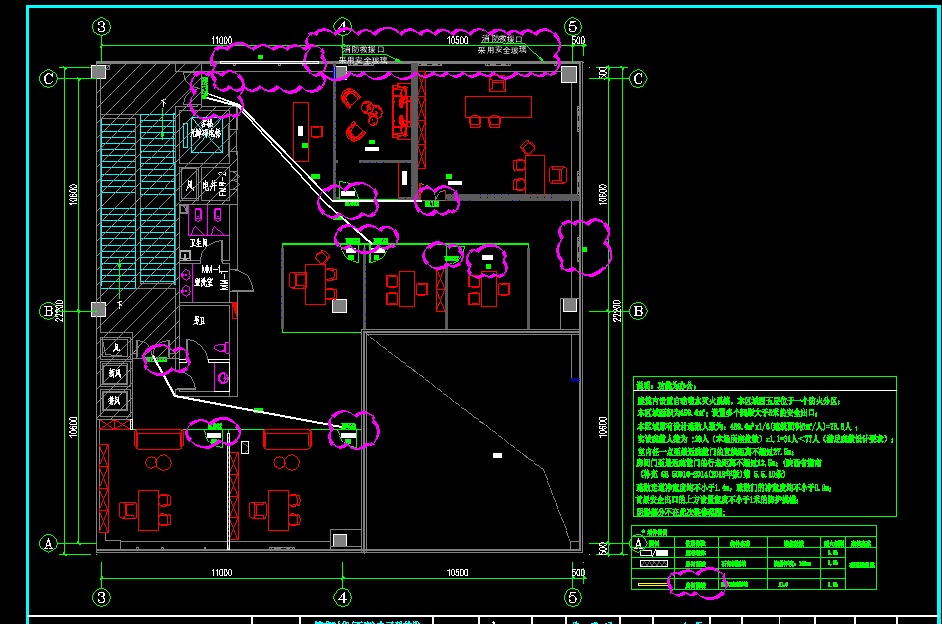Select the 盥洗室 room label
Viewport: 942px width, 624px height.
point(204,282)
